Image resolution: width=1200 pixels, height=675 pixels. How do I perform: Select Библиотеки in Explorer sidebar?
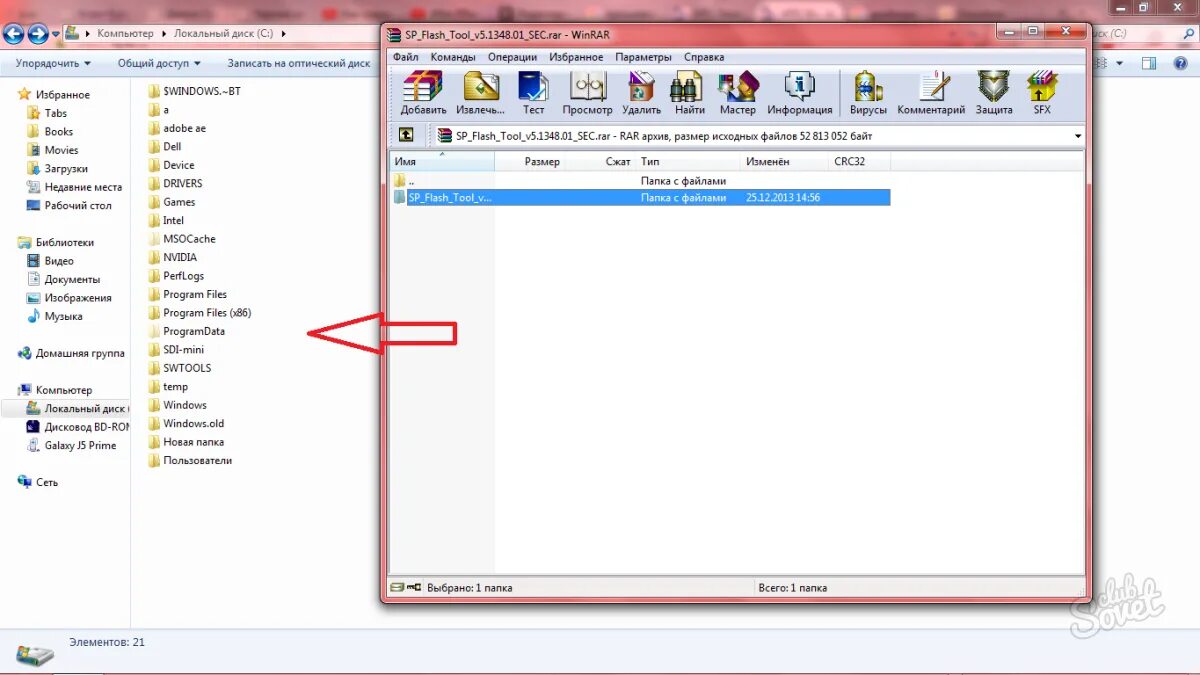coord(56,242)
